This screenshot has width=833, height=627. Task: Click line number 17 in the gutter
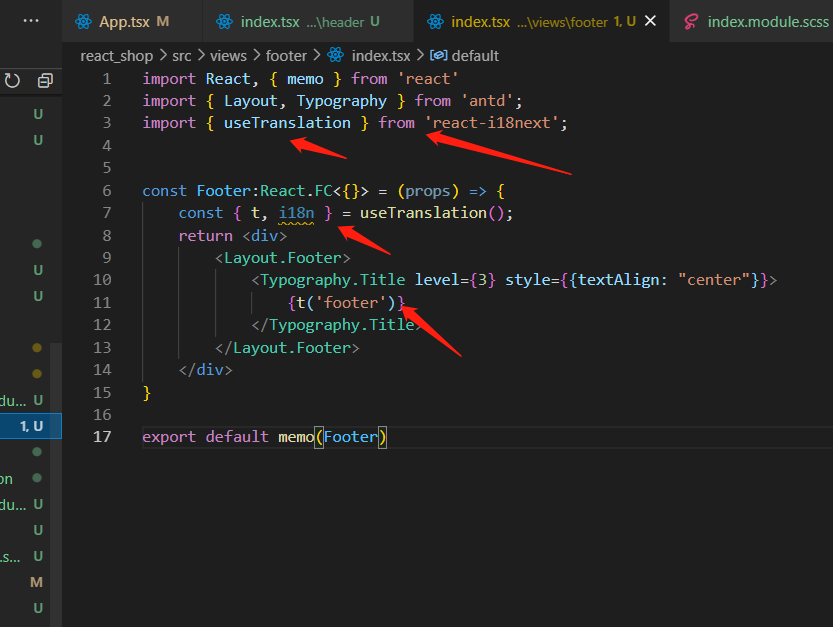pos(102,437)
